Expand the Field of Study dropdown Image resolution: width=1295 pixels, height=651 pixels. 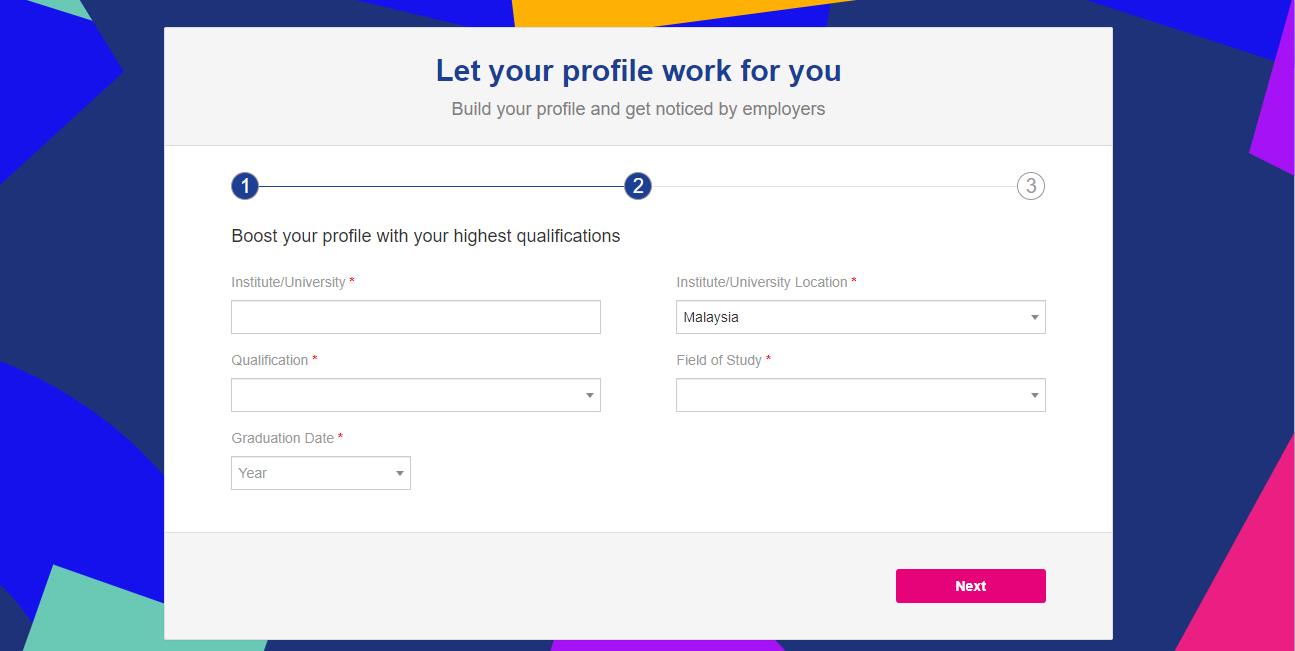(x=860, y=395)
